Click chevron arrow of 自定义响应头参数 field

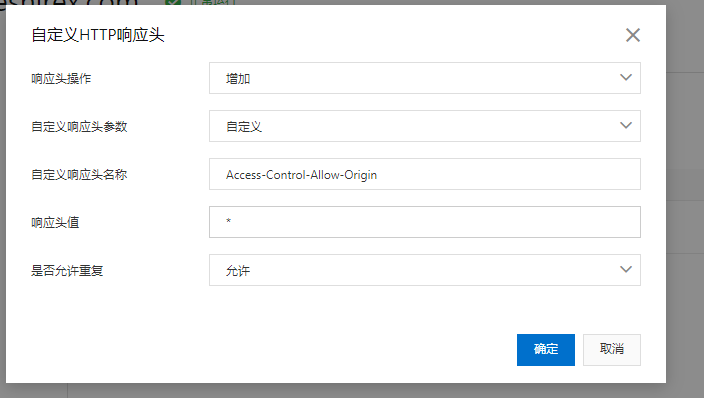click(x=626, y=126)
